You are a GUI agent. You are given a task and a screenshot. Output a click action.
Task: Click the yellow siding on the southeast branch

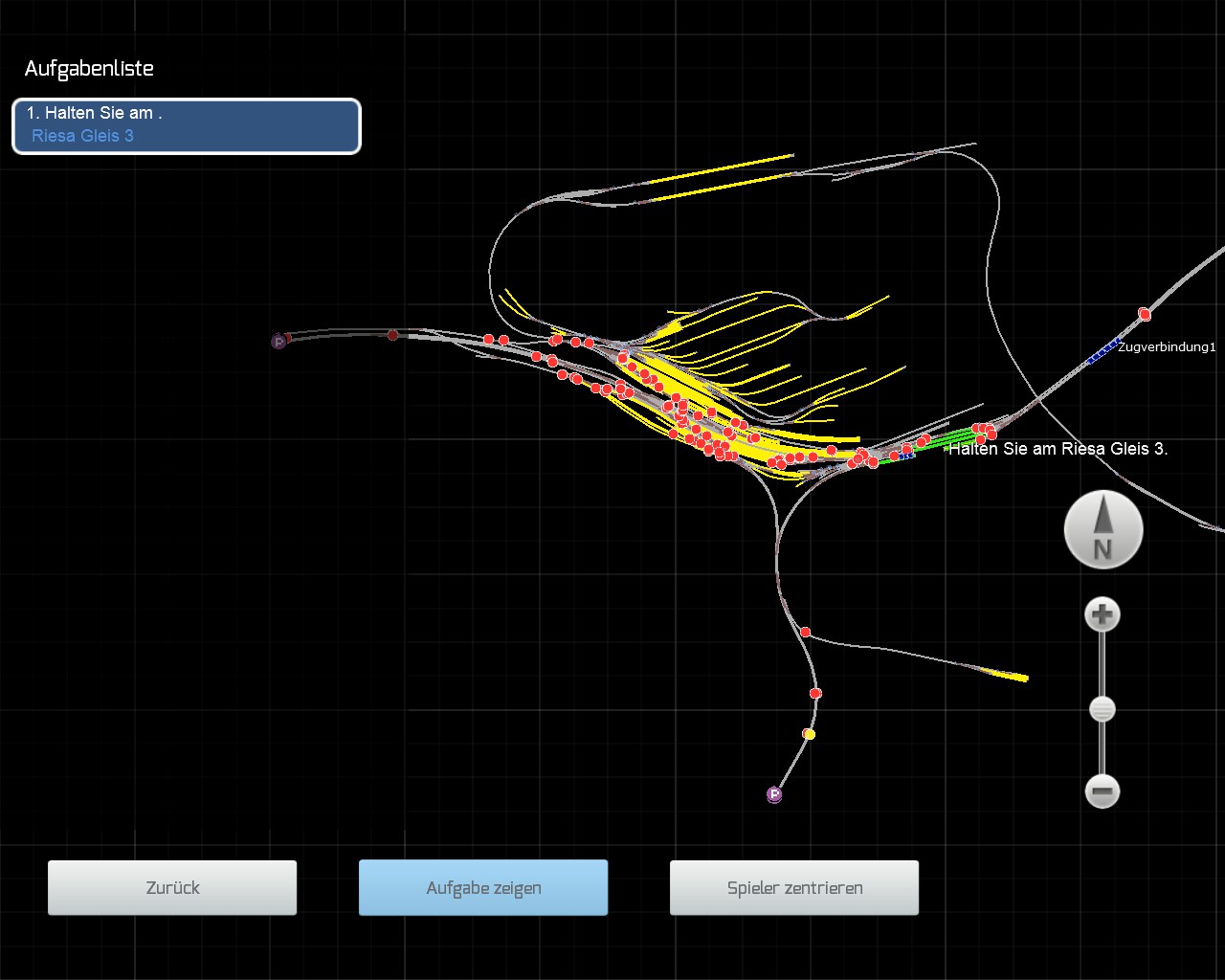point(1008,676)
